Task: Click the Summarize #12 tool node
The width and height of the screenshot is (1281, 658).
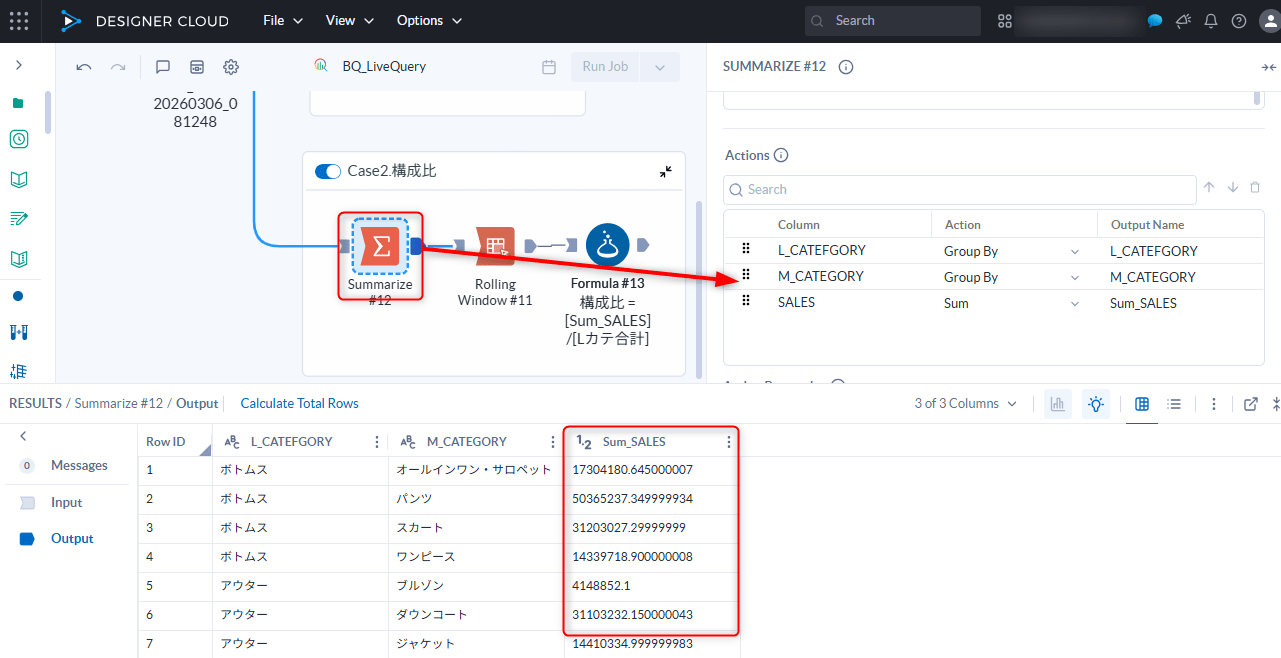Action: click(380, 246)
